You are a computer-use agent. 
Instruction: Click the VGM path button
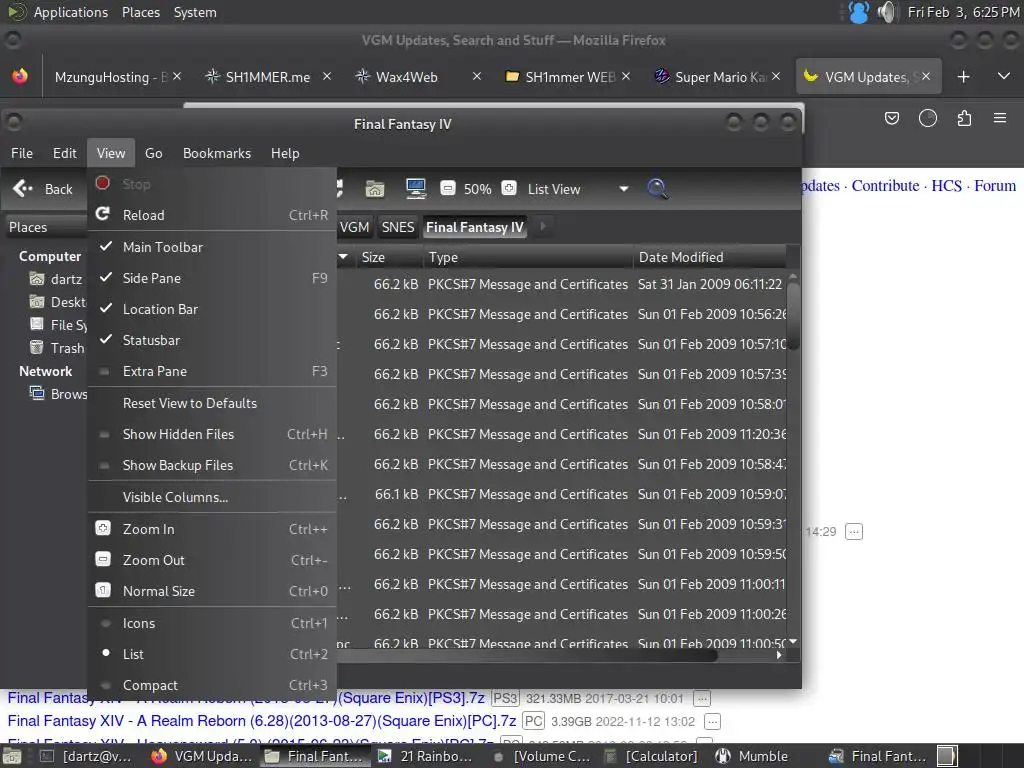[x=355, y=227]
